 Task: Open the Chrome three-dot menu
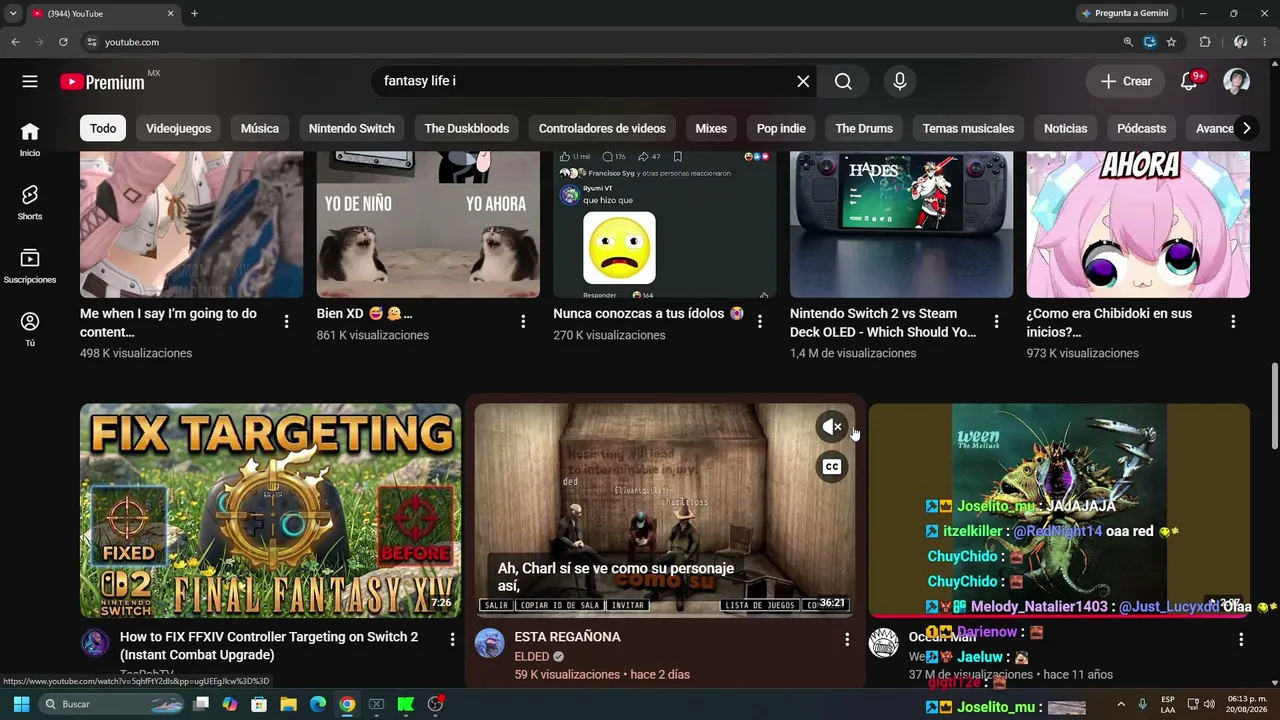(x=1265, y=42)
